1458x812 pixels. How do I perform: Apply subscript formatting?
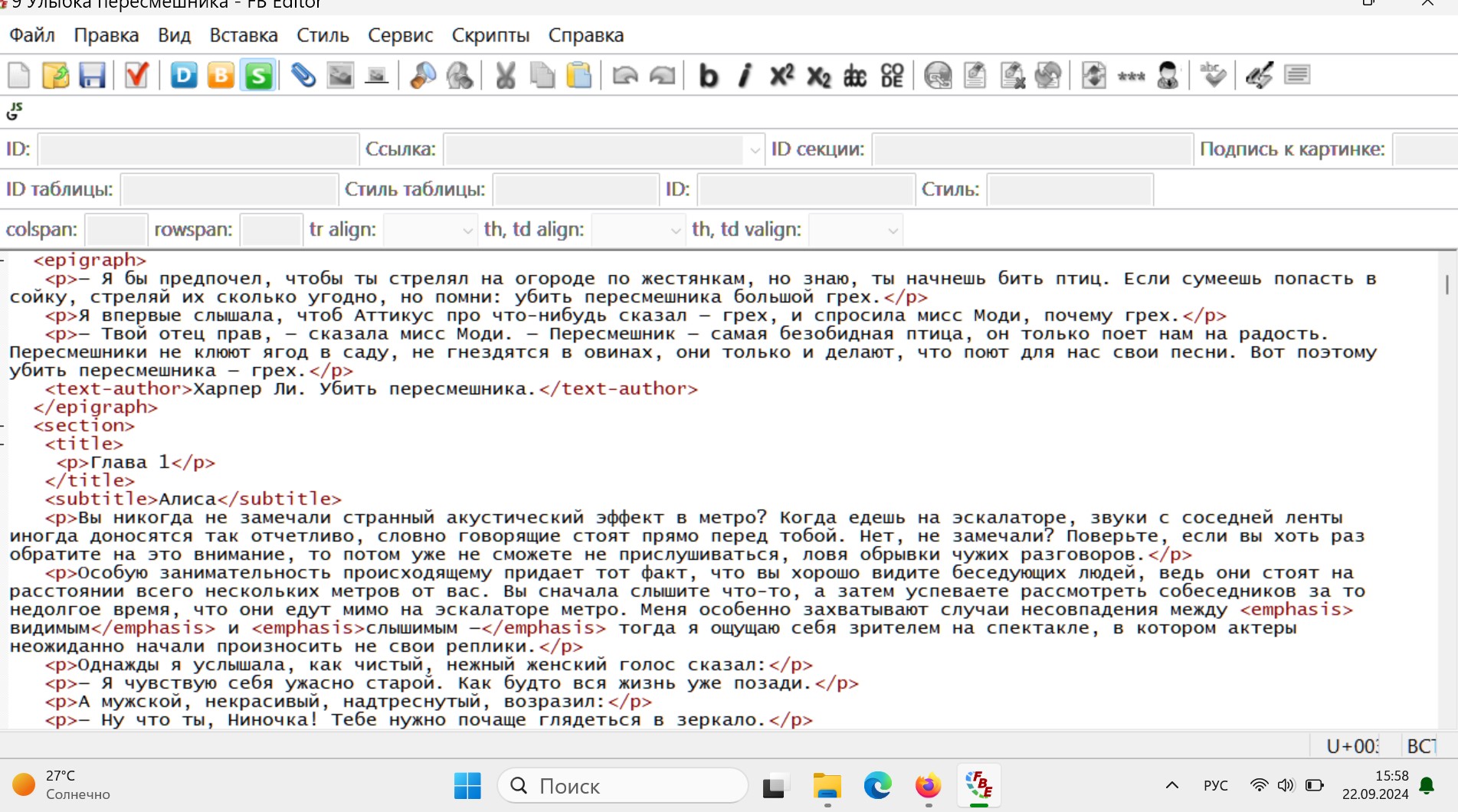818,75
